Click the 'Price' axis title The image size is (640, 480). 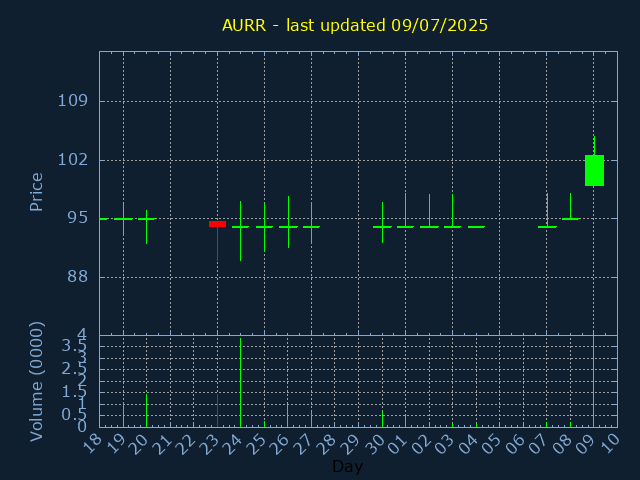pyautogui.click(x=36, y=192)
